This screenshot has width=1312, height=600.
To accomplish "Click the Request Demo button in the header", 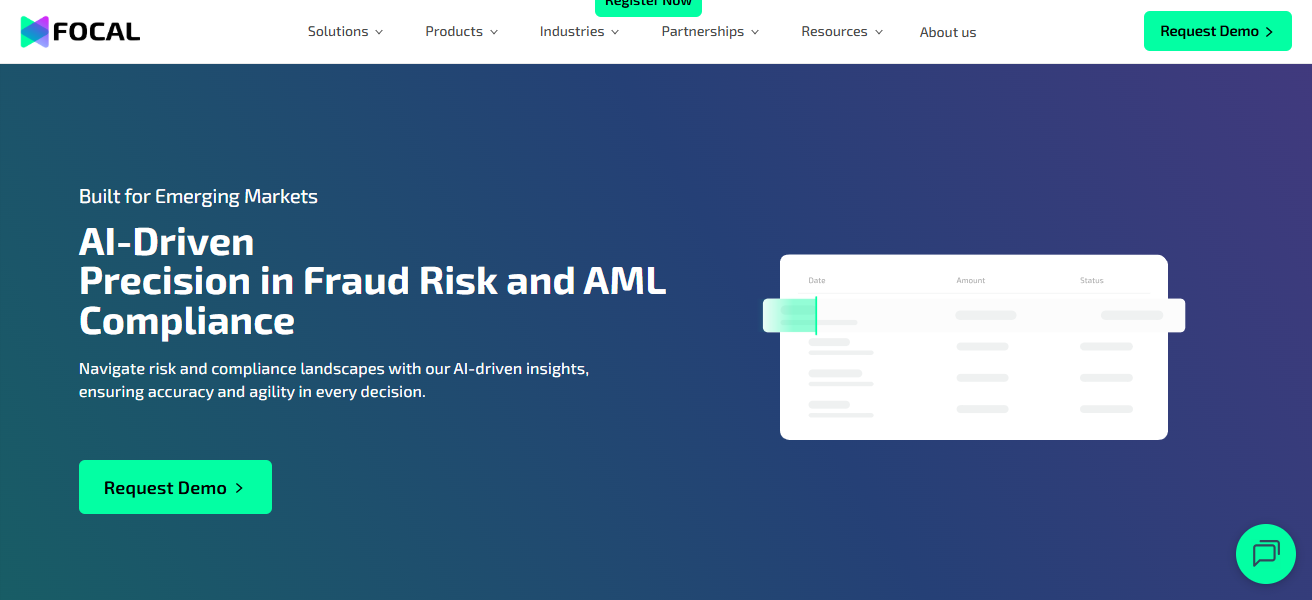I will [1217, 32].
